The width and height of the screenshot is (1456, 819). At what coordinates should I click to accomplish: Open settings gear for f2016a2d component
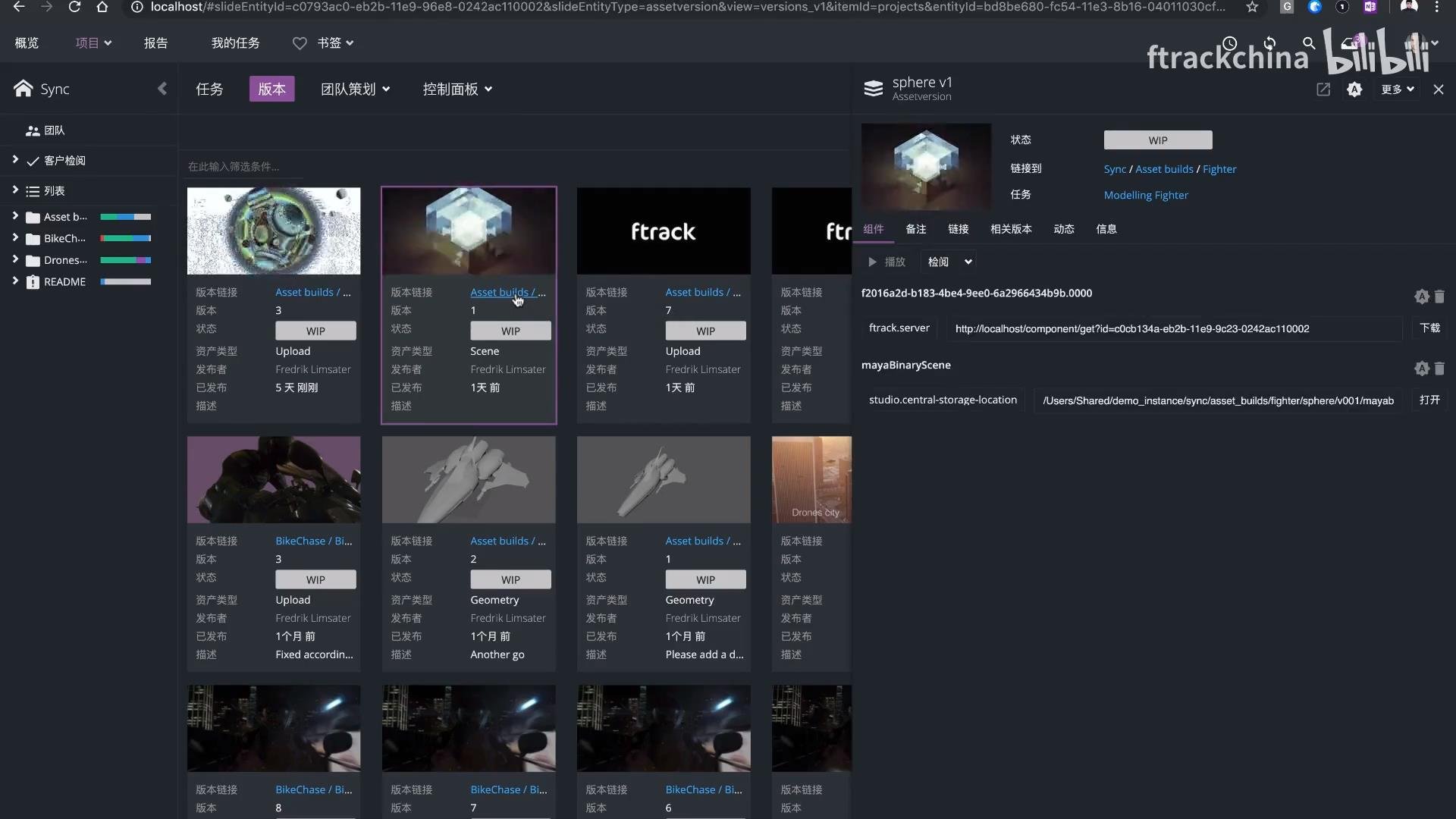(x=1422, y=297)
